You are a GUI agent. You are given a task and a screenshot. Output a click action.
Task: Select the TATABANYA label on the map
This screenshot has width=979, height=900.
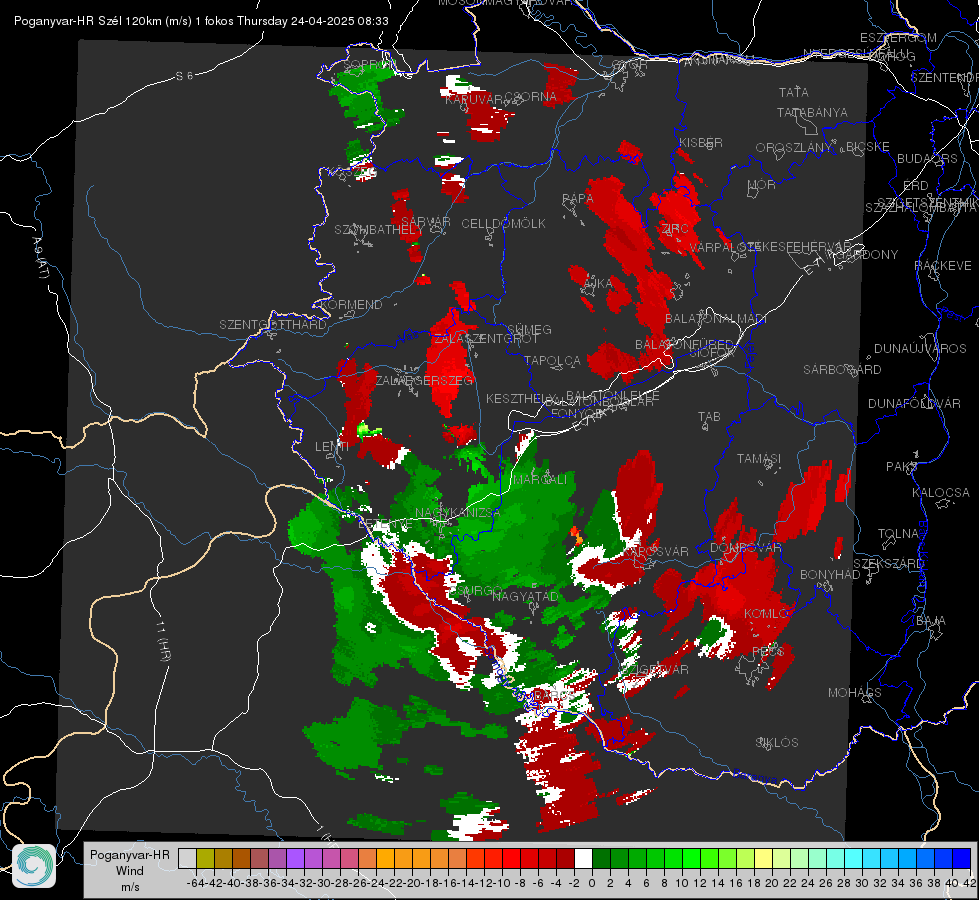pos(812,112)
